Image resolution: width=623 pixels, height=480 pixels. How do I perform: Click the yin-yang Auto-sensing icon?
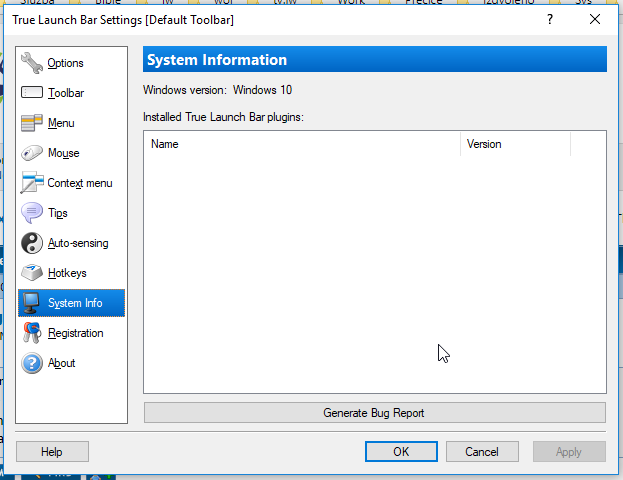tap(32, 243)
